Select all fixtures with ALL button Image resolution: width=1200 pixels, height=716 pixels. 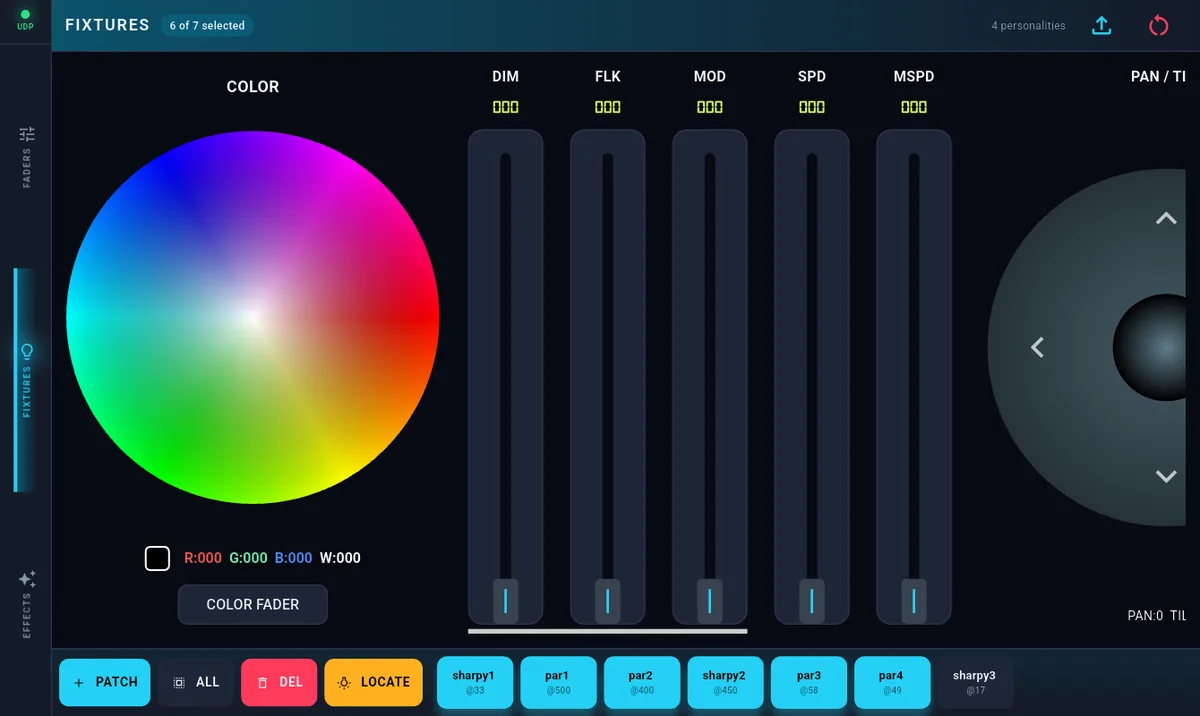coord(196,682)
